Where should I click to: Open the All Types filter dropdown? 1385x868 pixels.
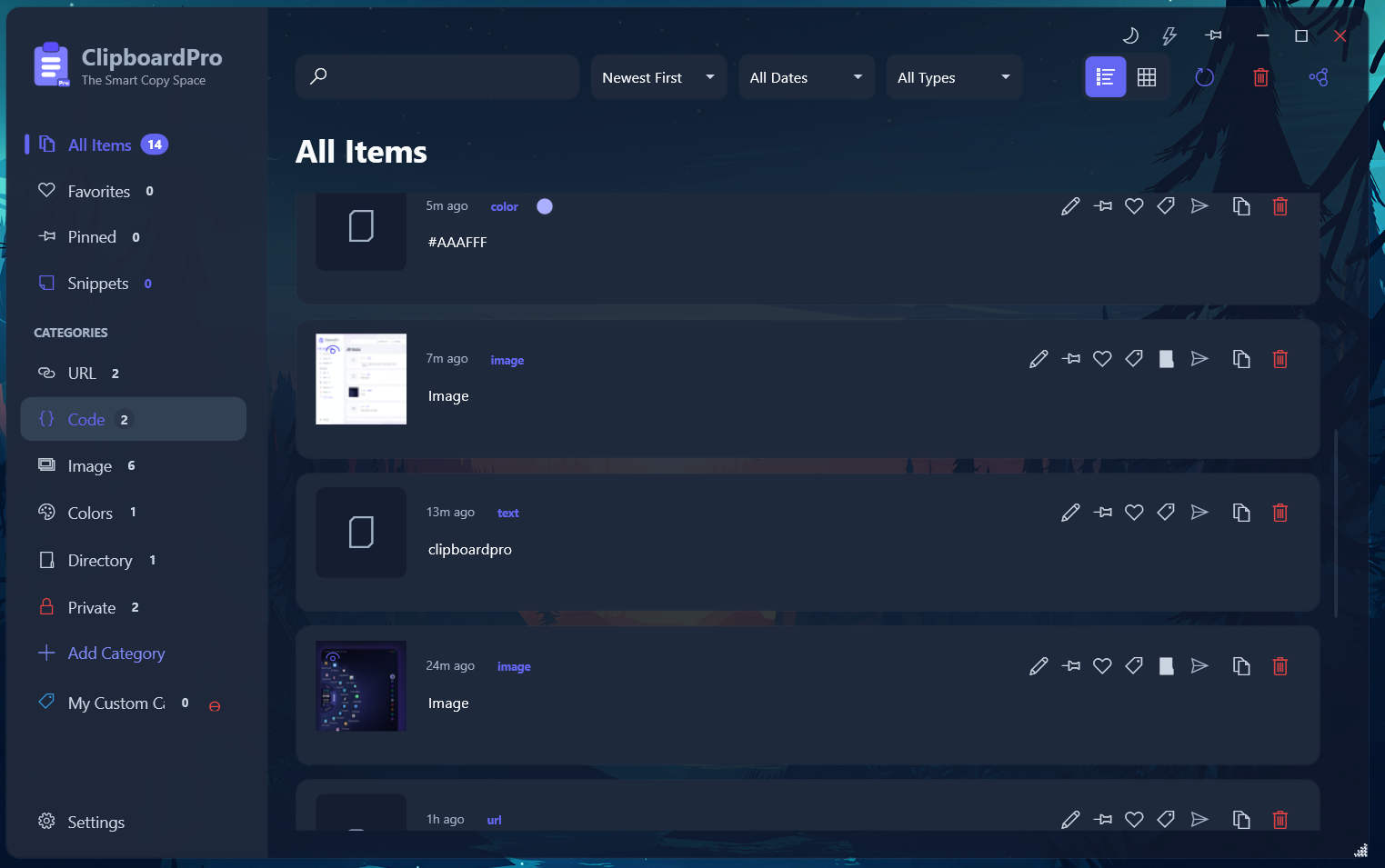954,77
